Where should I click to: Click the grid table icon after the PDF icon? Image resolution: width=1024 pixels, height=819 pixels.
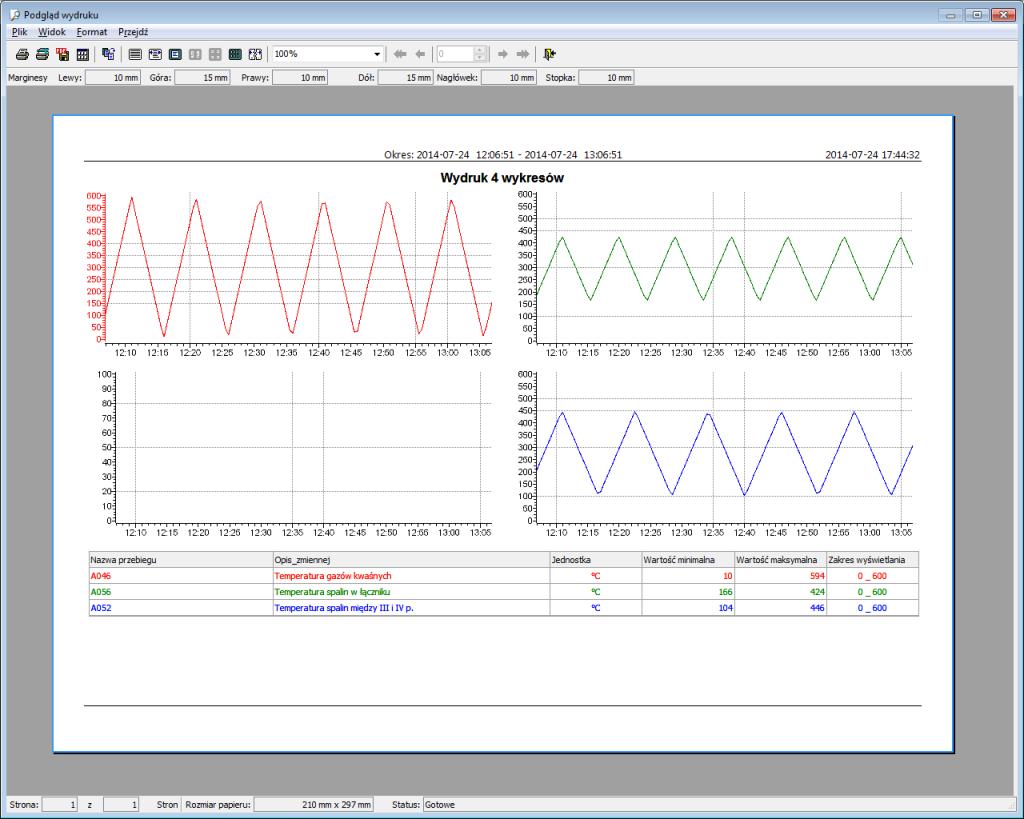coord(83,54)
